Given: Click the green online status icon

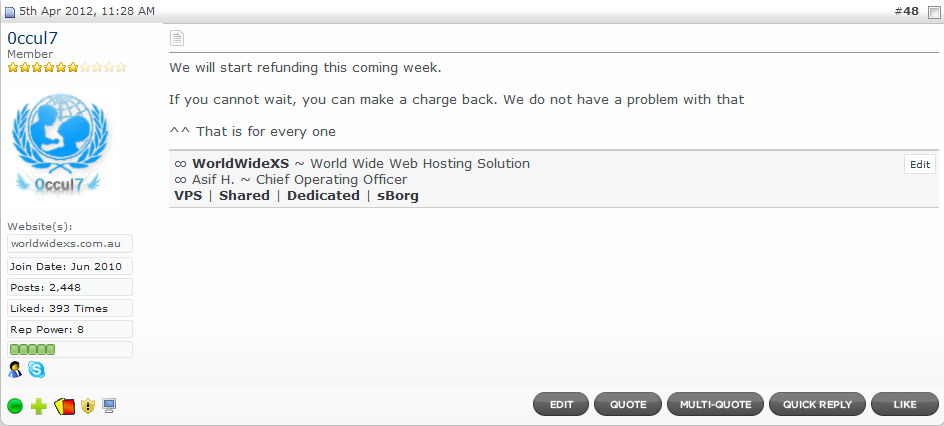Looking at the screenshot, I should tap(15, 406).
